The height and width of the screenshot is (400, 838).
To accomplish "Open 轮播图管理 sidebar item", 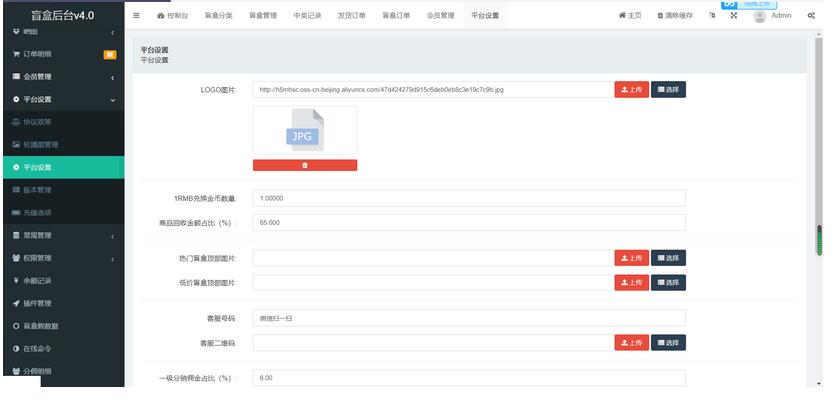I will (x=64, y=144).
